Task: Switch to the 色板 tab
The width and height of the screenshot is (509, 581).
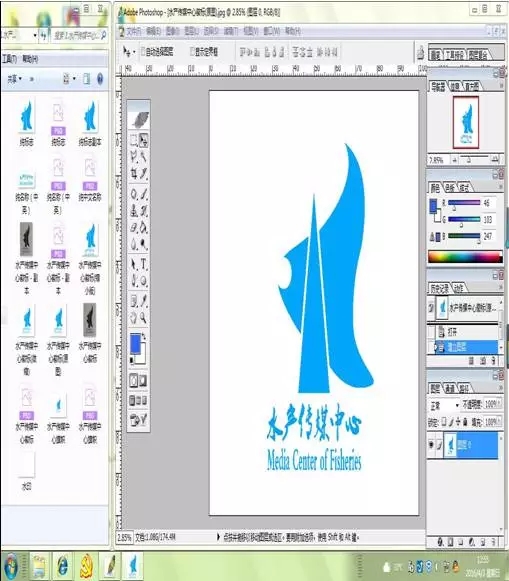Action: click(450, 187)
